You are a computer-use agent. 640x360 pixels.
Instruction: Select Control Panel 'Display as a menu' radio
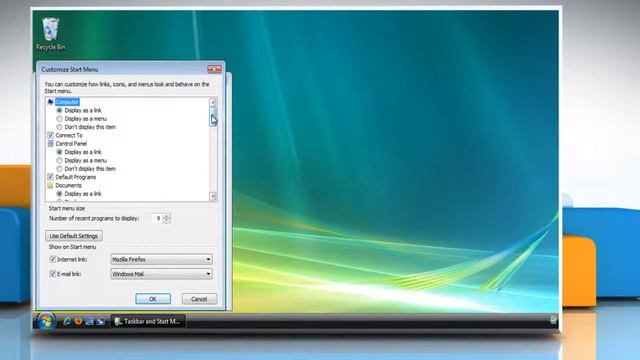coord(60,160)
